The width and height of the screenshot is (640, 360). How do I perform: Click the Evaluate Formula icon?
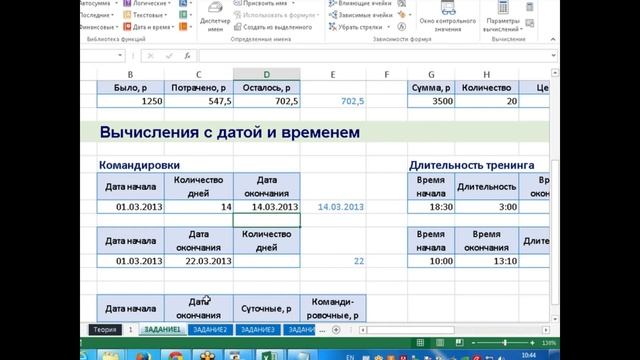pos(402,27)
